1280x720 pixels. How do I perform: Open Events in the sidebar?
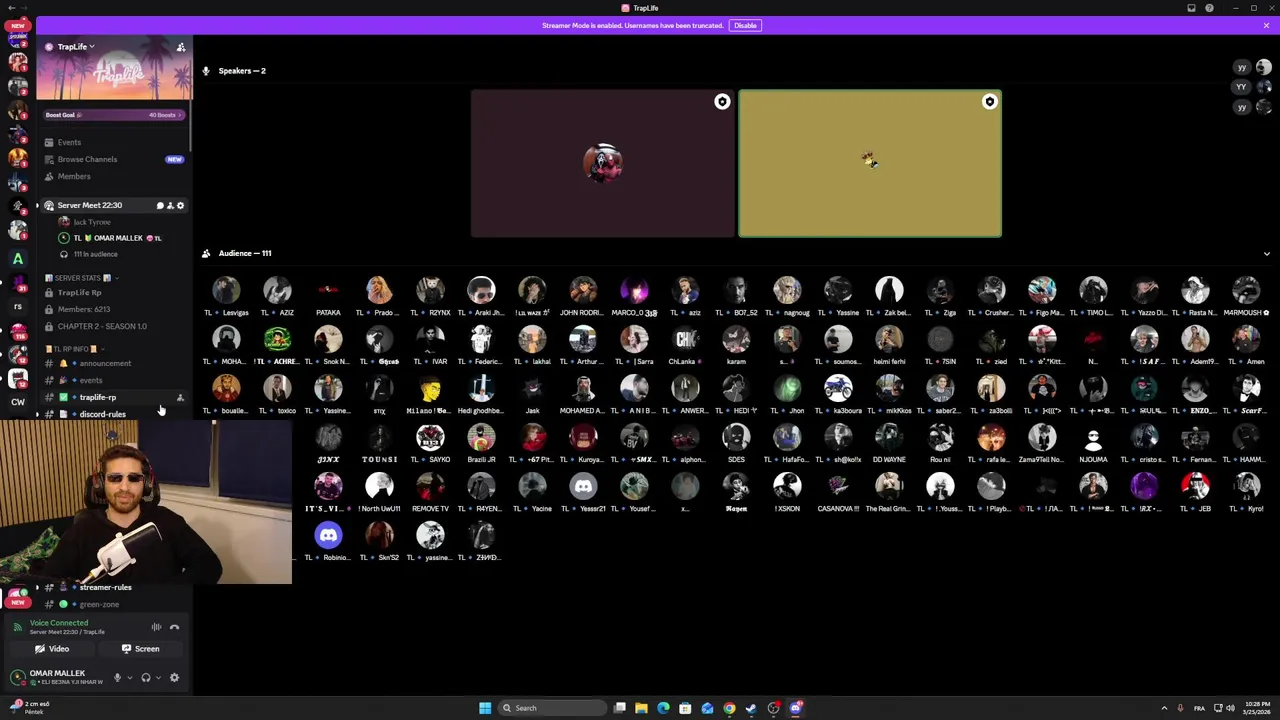tap(69, 142)
